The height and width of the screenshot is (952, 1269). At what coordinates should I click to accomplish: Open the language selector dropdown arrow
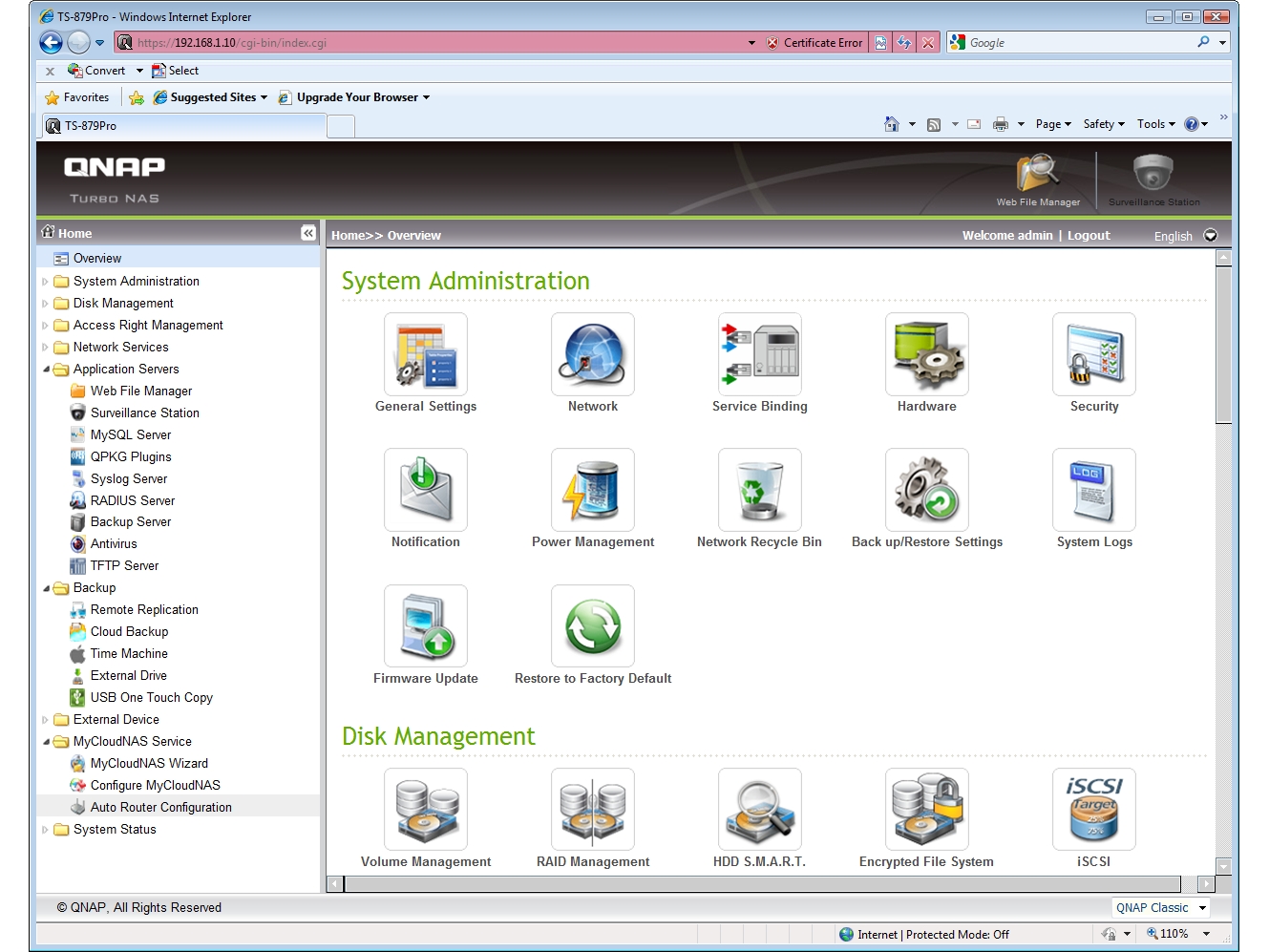[1211, 236]
